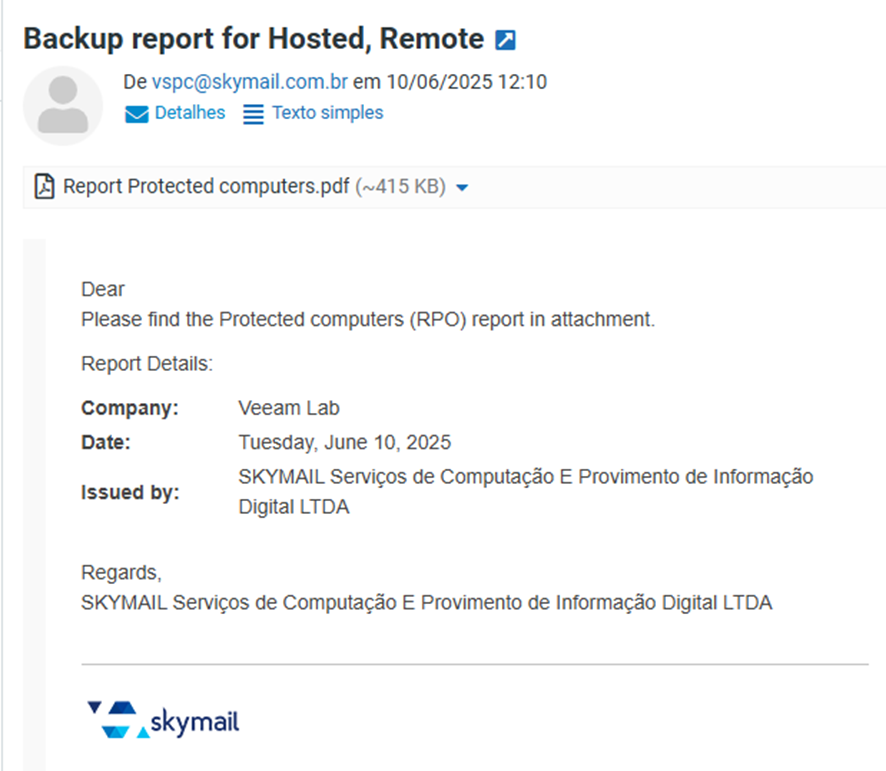This screenshot has height=771, width=886.
Task: Click the lines icon beside Texto simples
Action: pos(254,114)
